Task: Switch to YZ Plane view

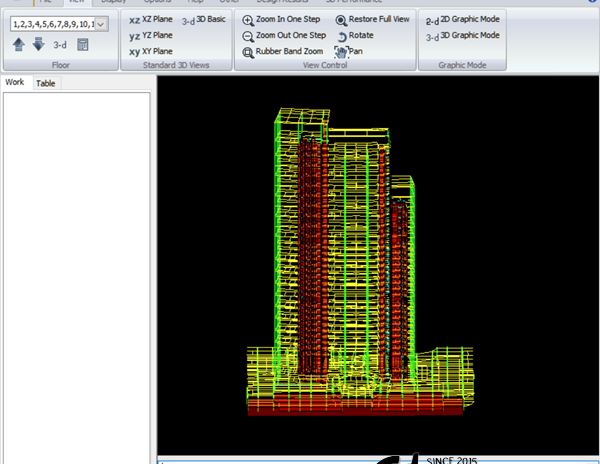Action: point(151,35)
